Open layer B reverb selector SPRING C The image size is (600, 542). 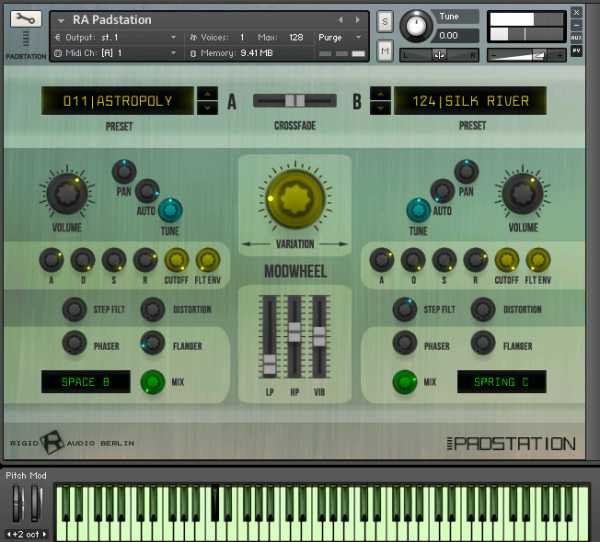pyautogui.click(x=502, y=382)
